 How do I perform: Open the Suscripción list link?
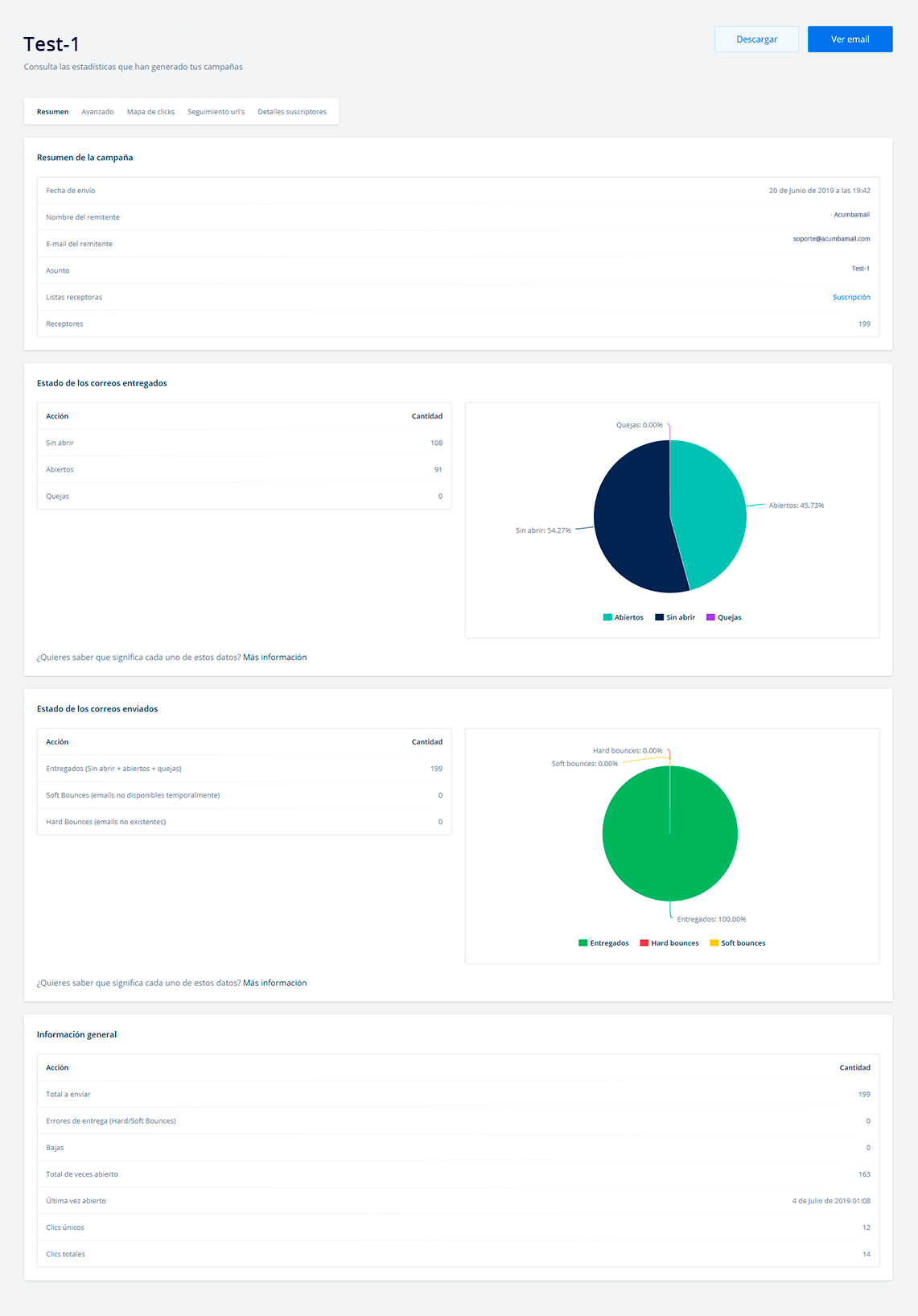851,297
